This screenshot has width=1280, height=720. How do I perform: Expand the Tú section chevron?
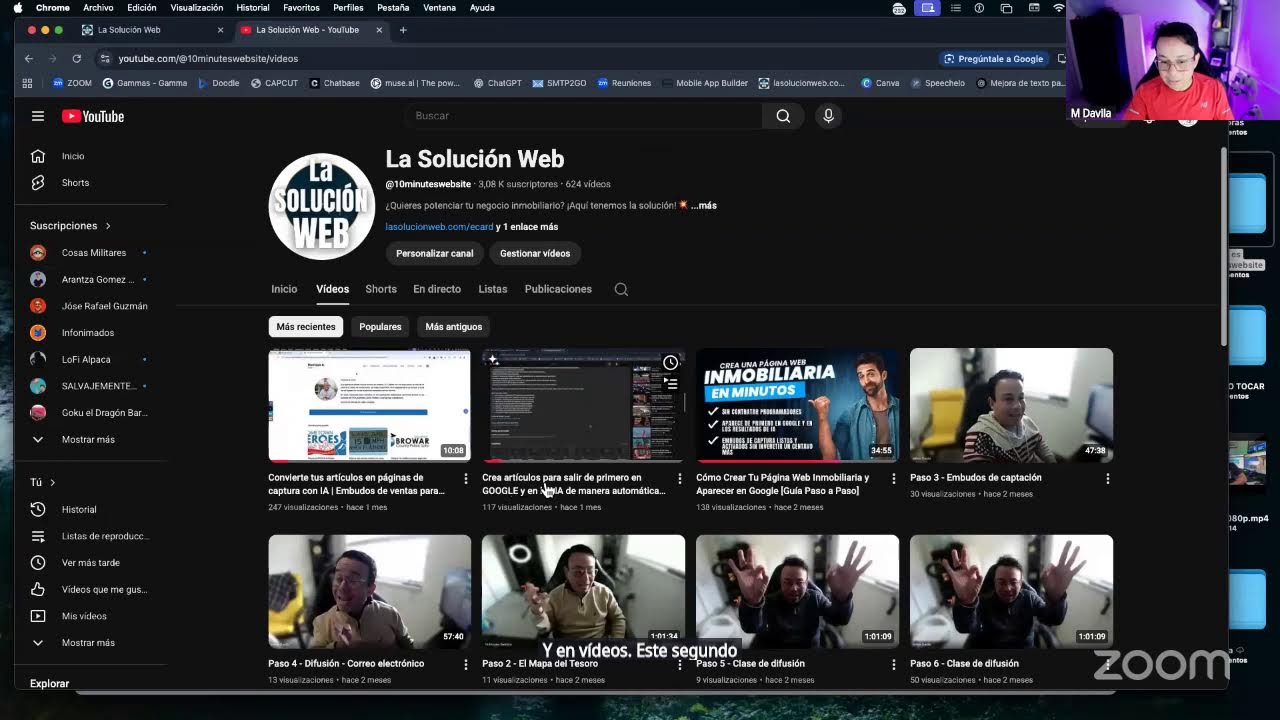[x=53, y=482]
